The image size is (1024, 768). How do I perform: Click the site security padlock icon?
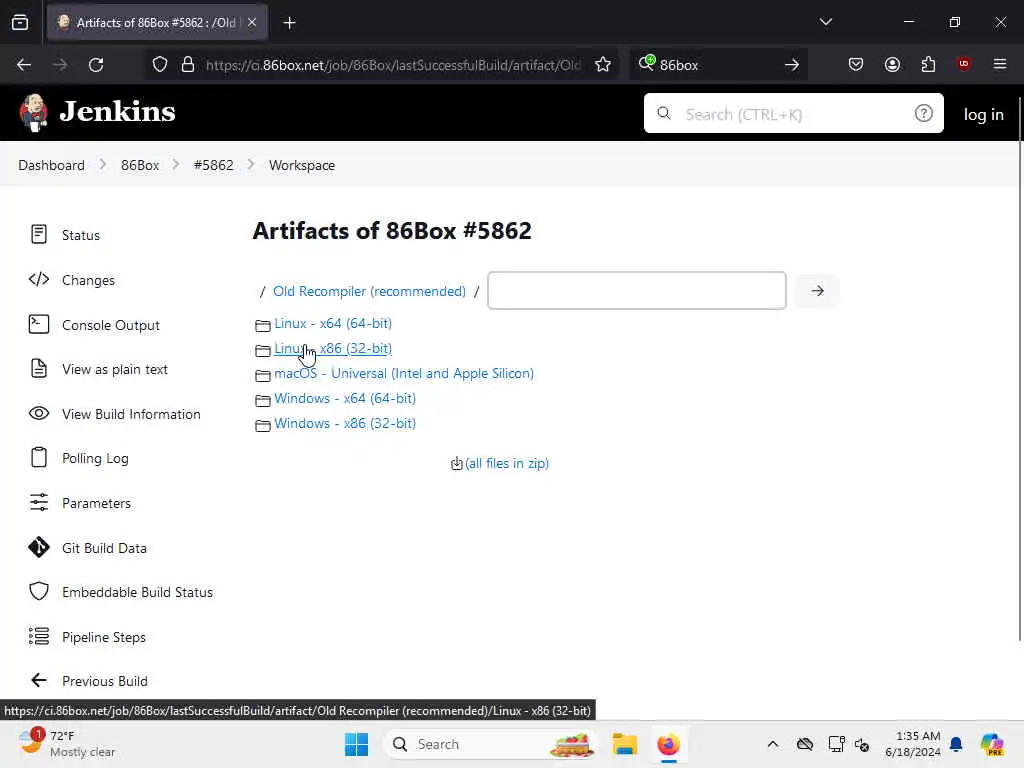coord(188,65)
